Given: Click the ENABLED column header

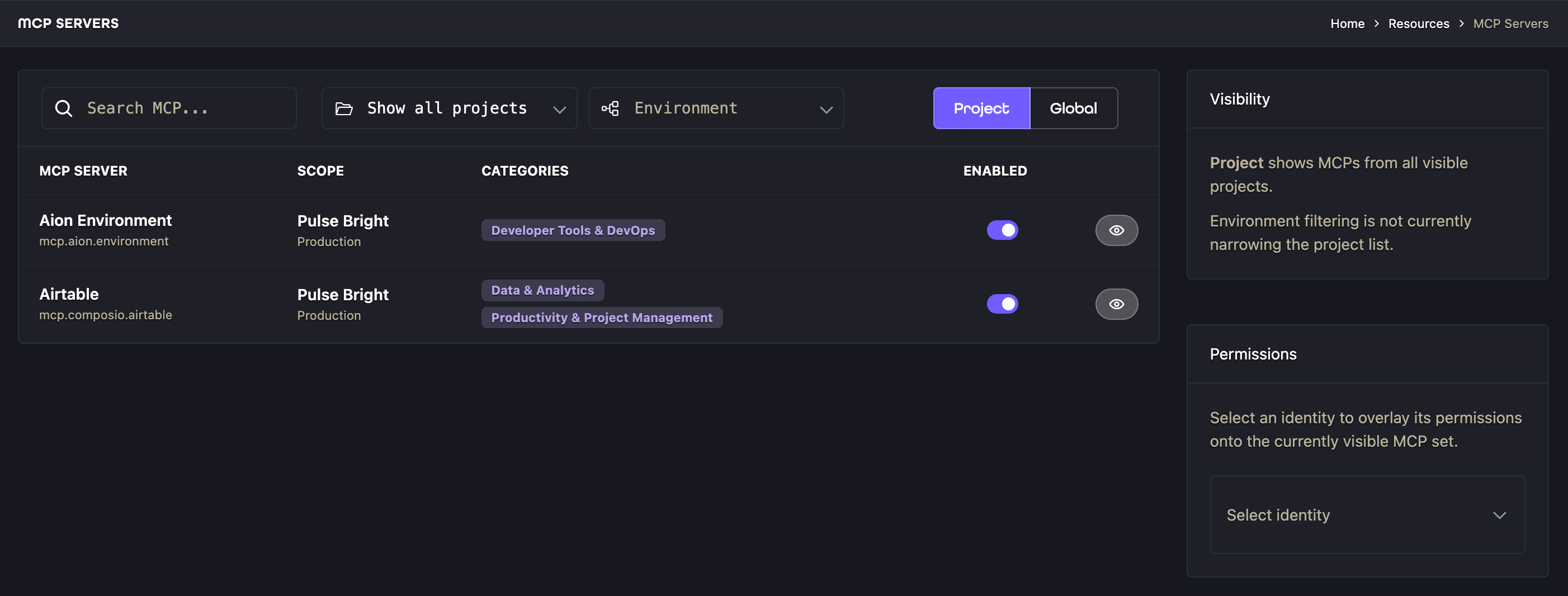Looking at the screenshot, I should (x=995, y=171).
